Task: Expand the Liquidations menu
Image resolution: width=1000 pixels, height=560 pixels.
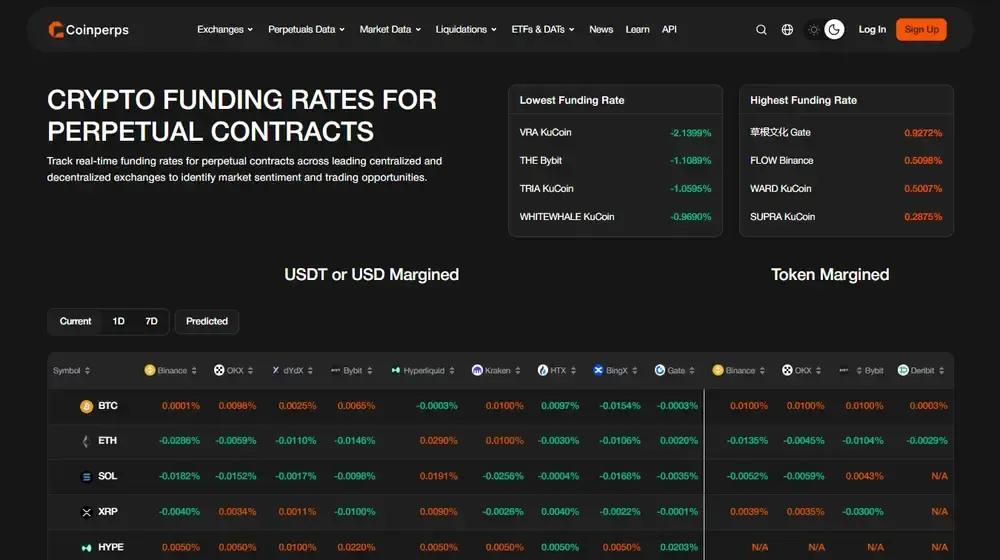Action: [466, 29]
